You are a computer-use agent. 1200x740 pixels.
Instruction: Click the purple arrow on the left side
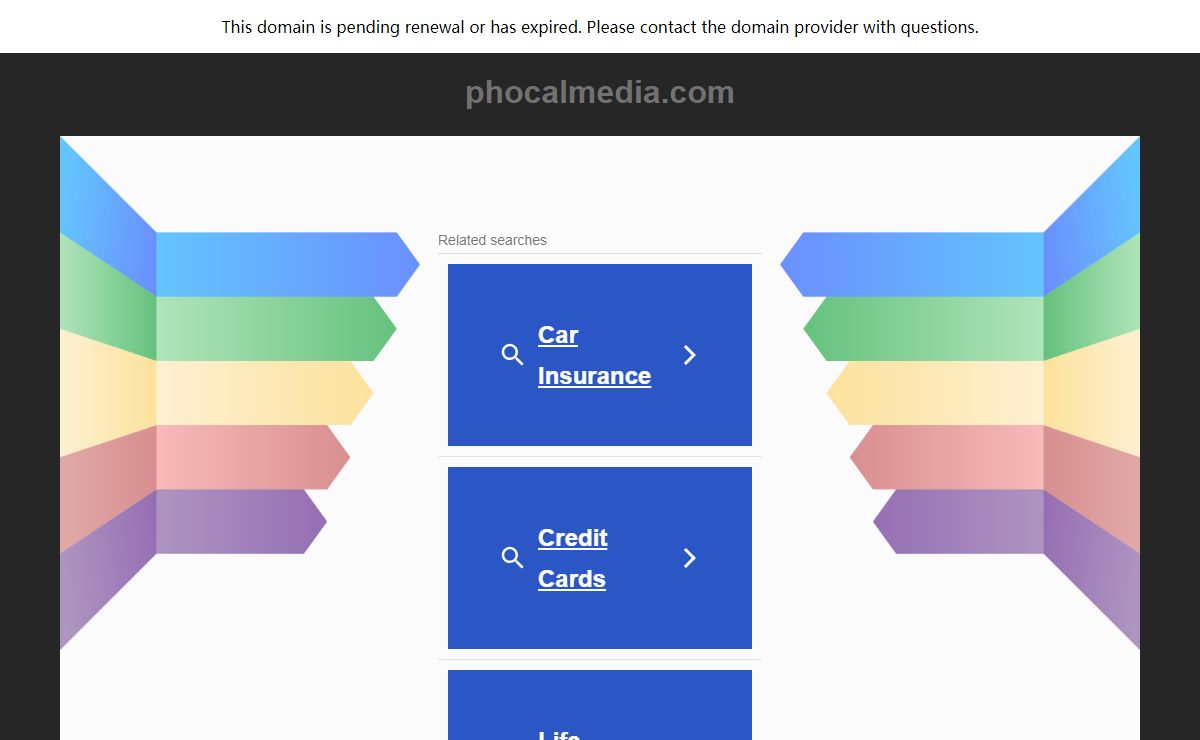(x=241, y=521)
